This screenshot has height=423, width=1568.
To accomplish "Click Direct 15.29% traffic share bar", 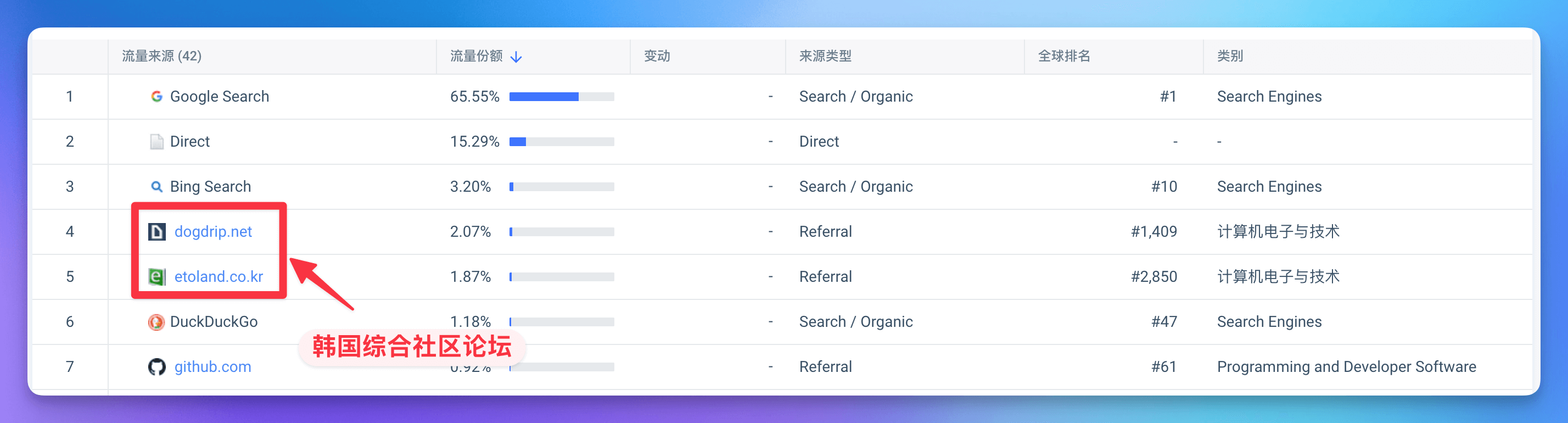I will pos(561,142).
